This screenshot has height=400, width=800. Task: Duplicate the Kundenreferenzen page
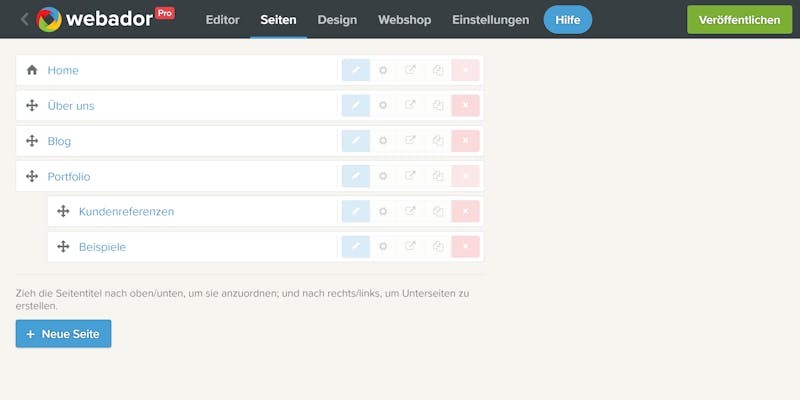pos(438,211)
